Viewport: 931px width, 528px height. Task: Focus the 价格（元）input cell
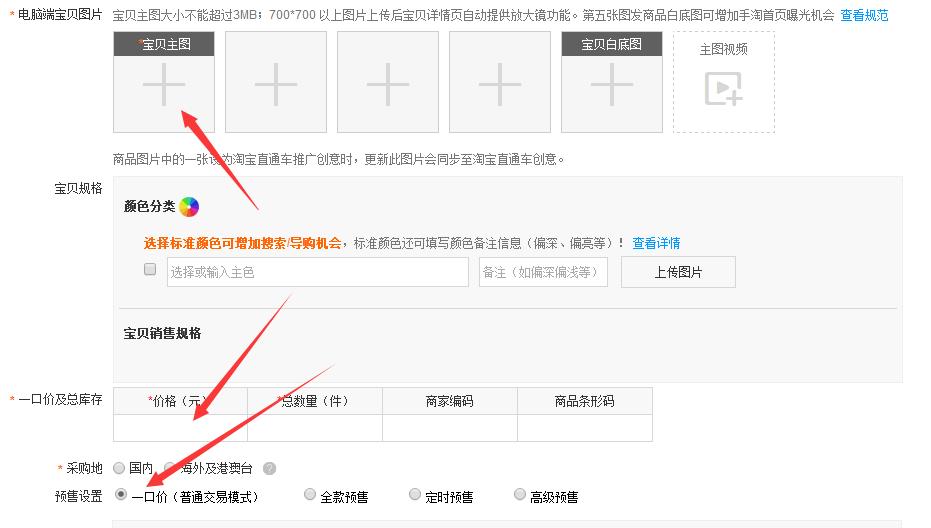click(180, 428)
